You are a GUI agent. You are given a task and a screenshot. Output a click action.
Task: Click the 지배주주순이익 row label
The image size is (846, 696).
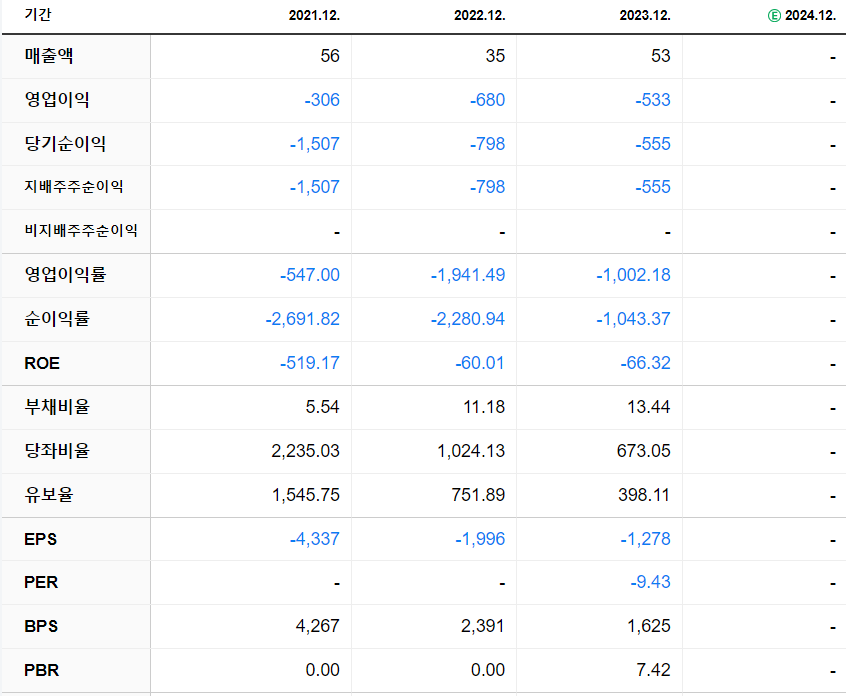(74, 187)
